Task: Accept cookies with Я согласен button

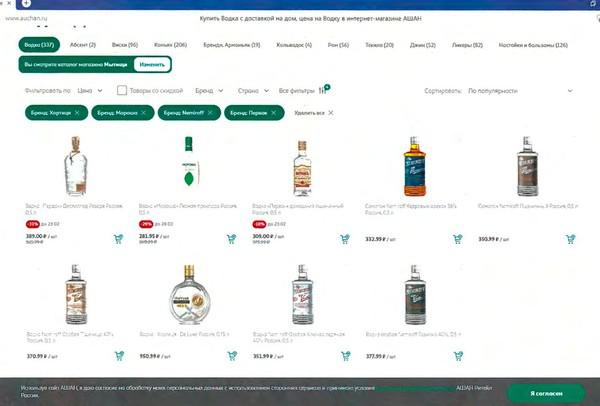Action: (x=546, y=393)
